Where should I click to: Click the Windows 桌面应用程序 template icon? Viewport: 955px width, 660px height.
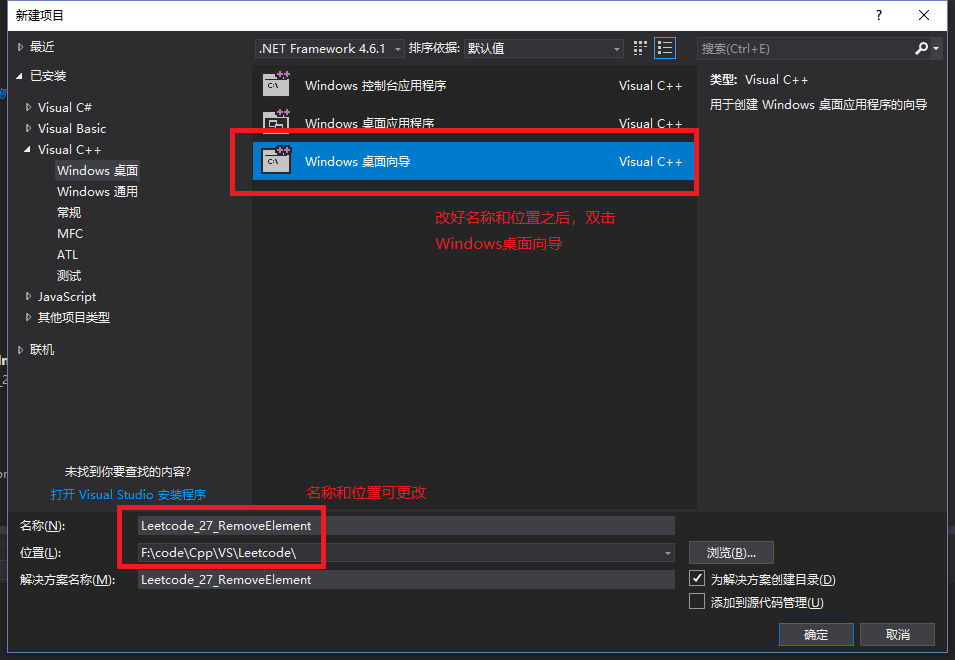[277, 121]
